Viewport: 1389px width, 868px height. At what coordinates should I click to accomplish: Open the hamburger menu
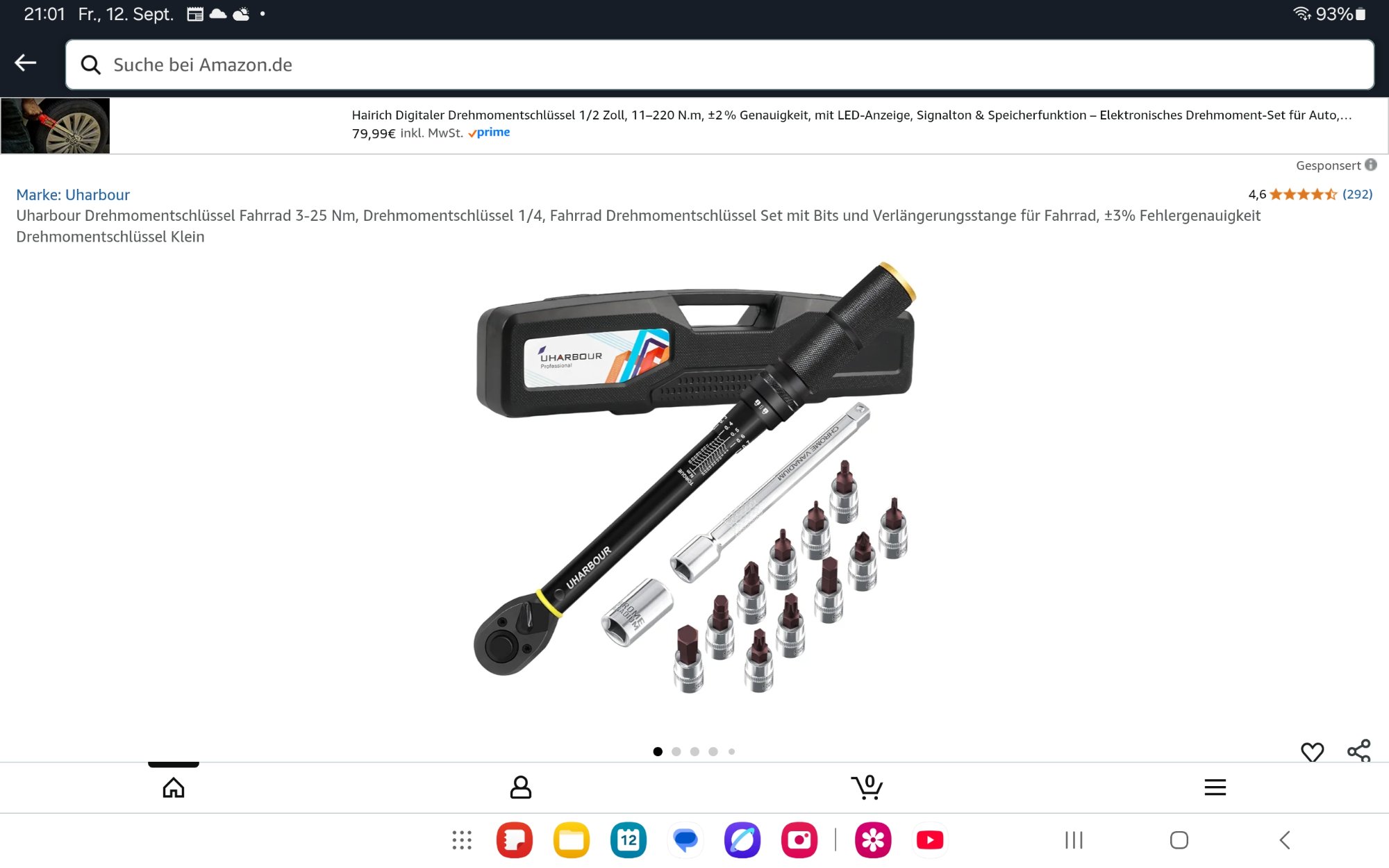coord(1215,787)
